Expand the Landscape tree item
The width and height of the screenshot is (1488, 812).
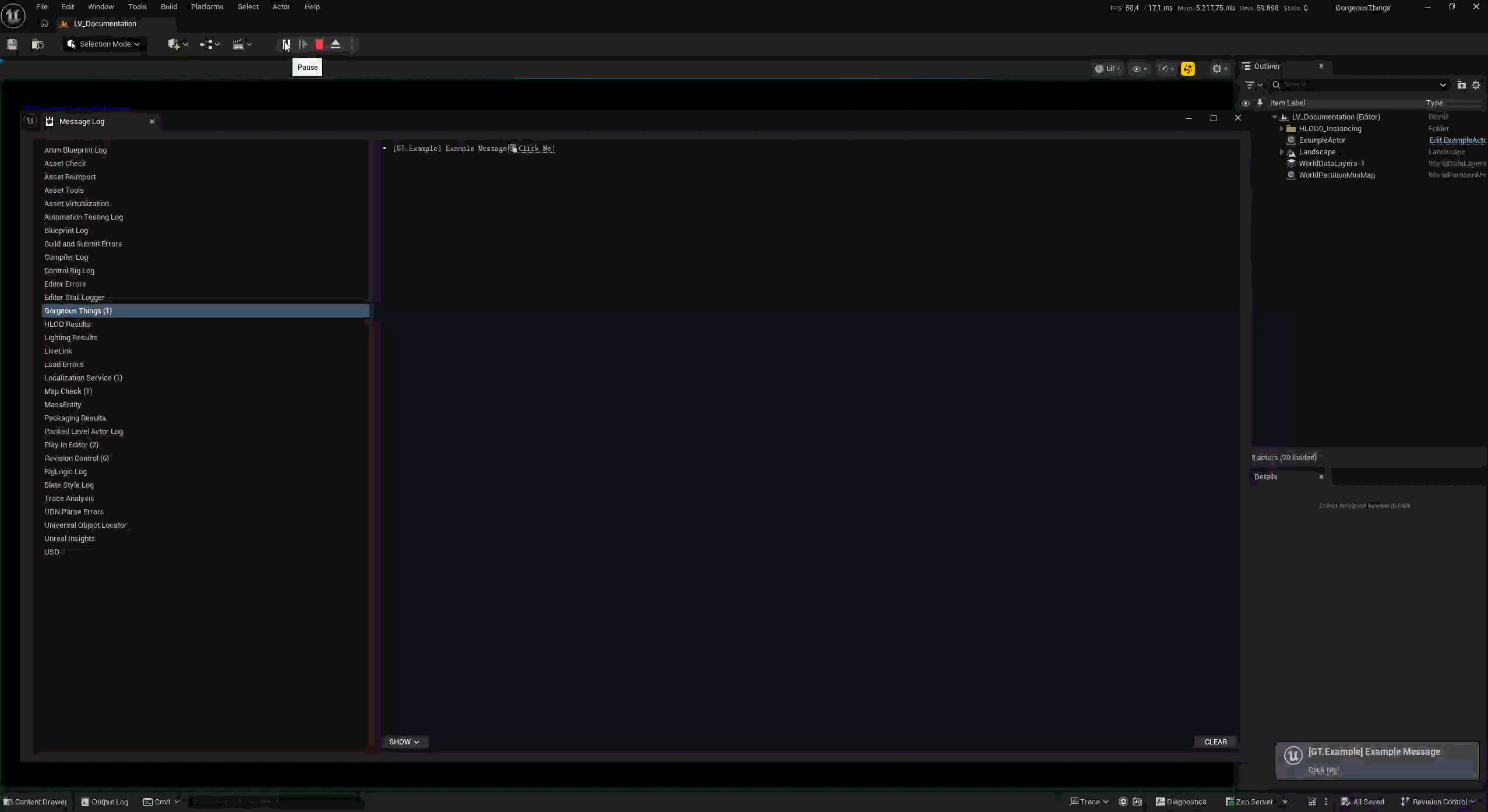tap(1282, 152)
